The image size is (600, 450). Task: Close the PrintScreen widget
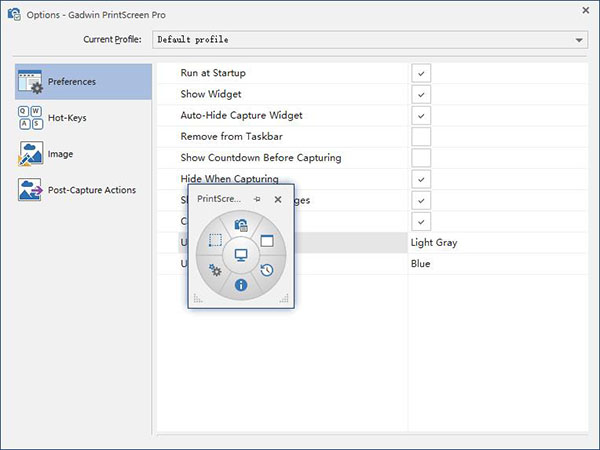pos(278,199)
